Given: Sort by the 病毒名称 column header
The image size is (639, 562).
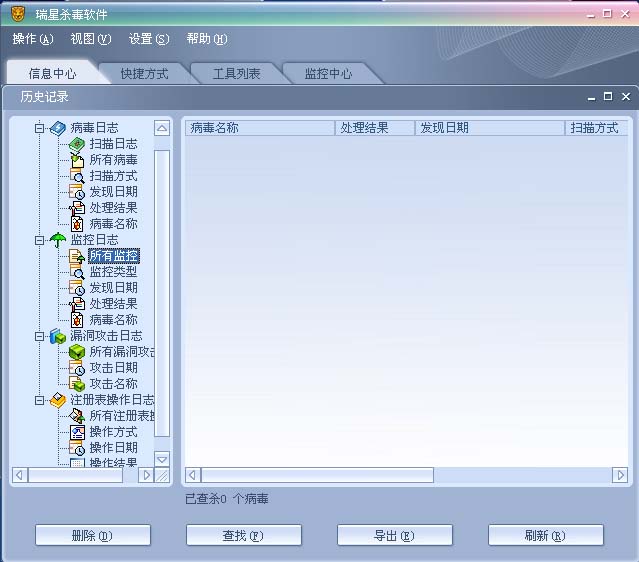Looking at the screenshot, I should tap(260, 128).
